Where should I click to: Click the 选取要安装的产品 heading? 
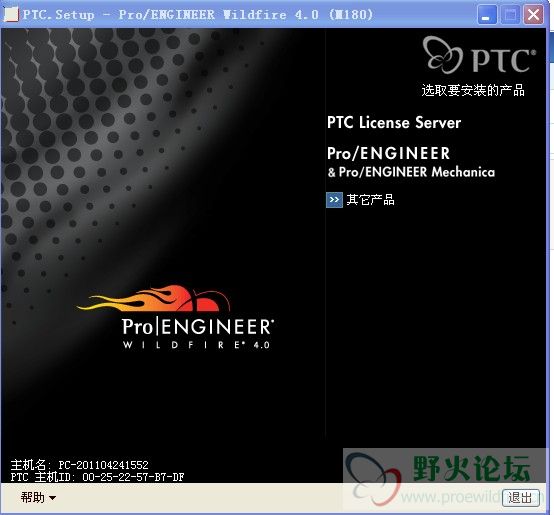473,90
